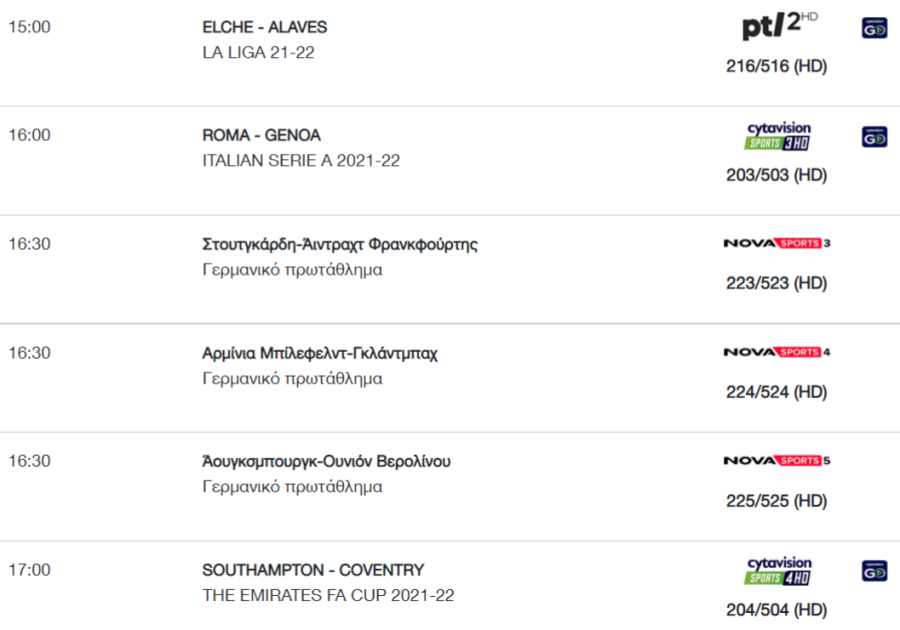Select the Στουτγκάρδη-Άιντραχτ Φρανκφούρτης match
The image size is (900, 630).
[340, 244]
